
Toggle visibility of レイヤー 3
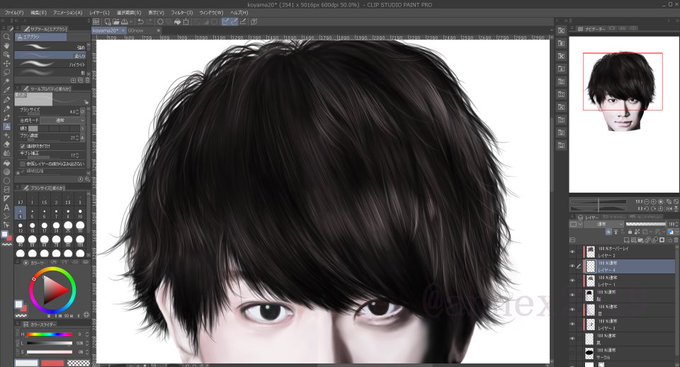[572, 324]
